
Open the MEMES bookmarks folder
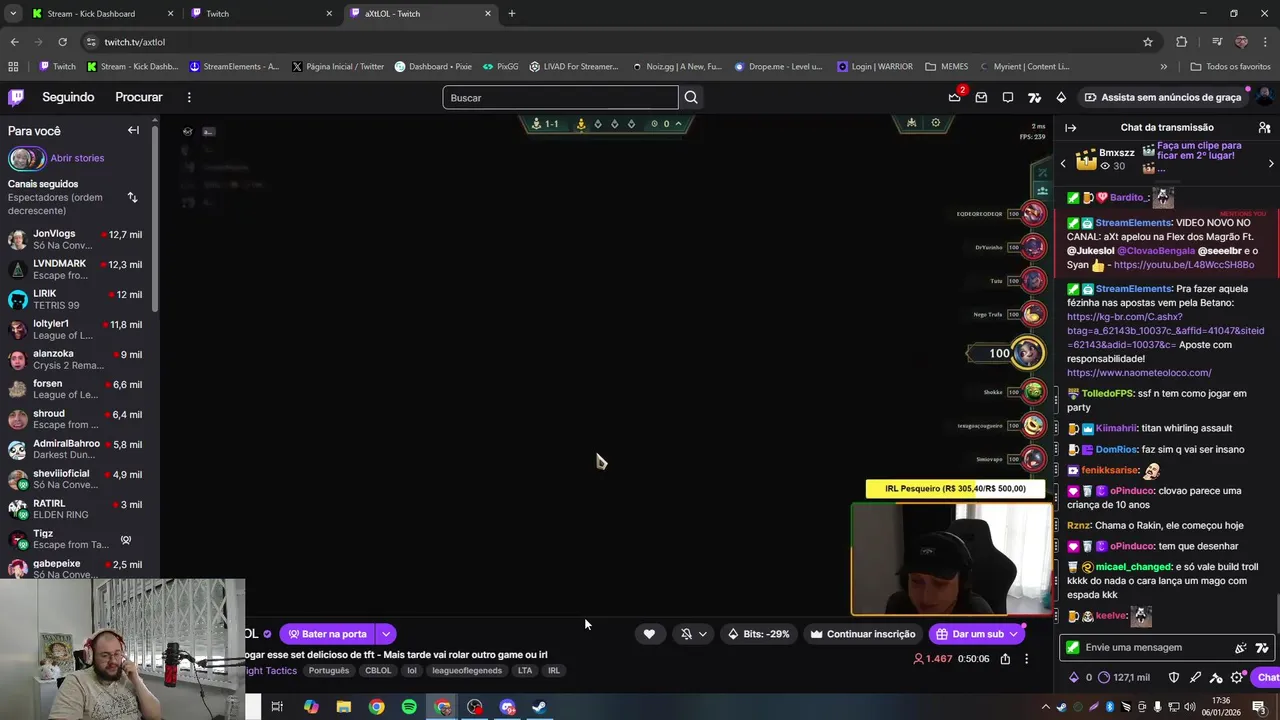(x=947, y=67)
